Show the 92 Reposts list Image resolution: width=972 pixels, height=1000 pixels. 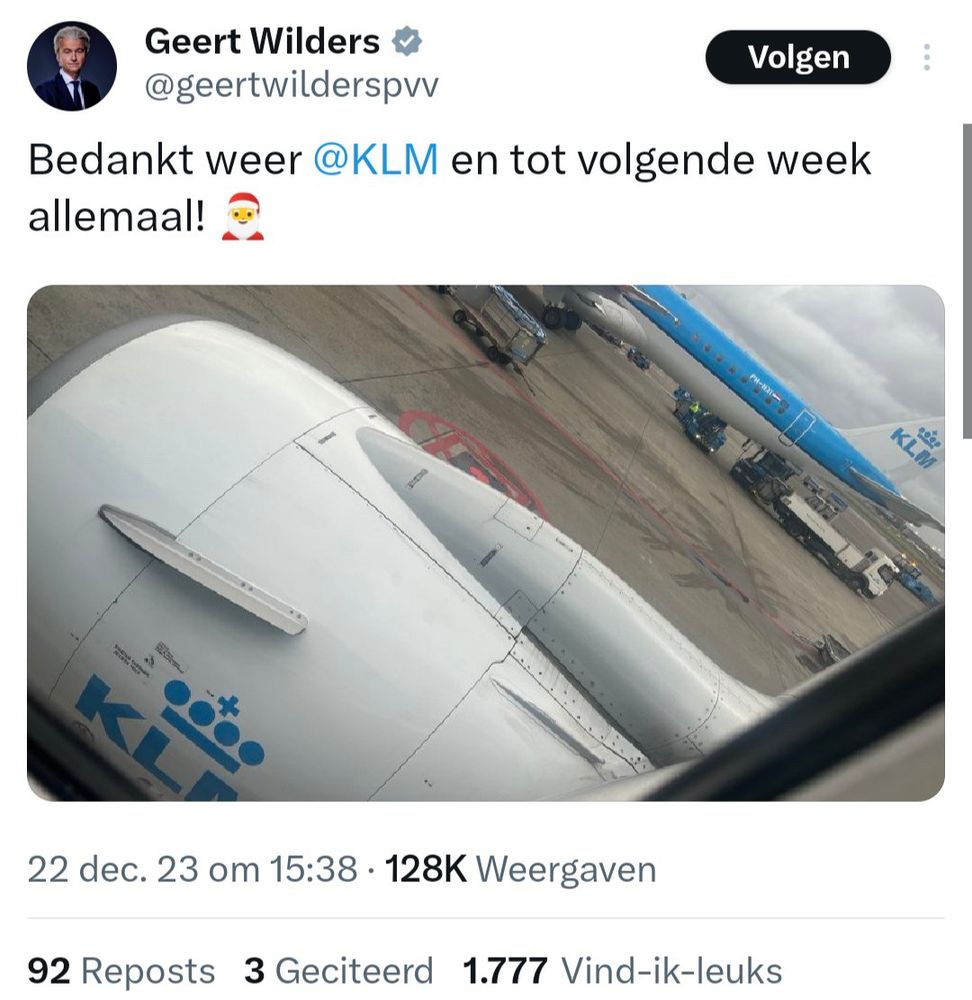(x=121, y=971)
